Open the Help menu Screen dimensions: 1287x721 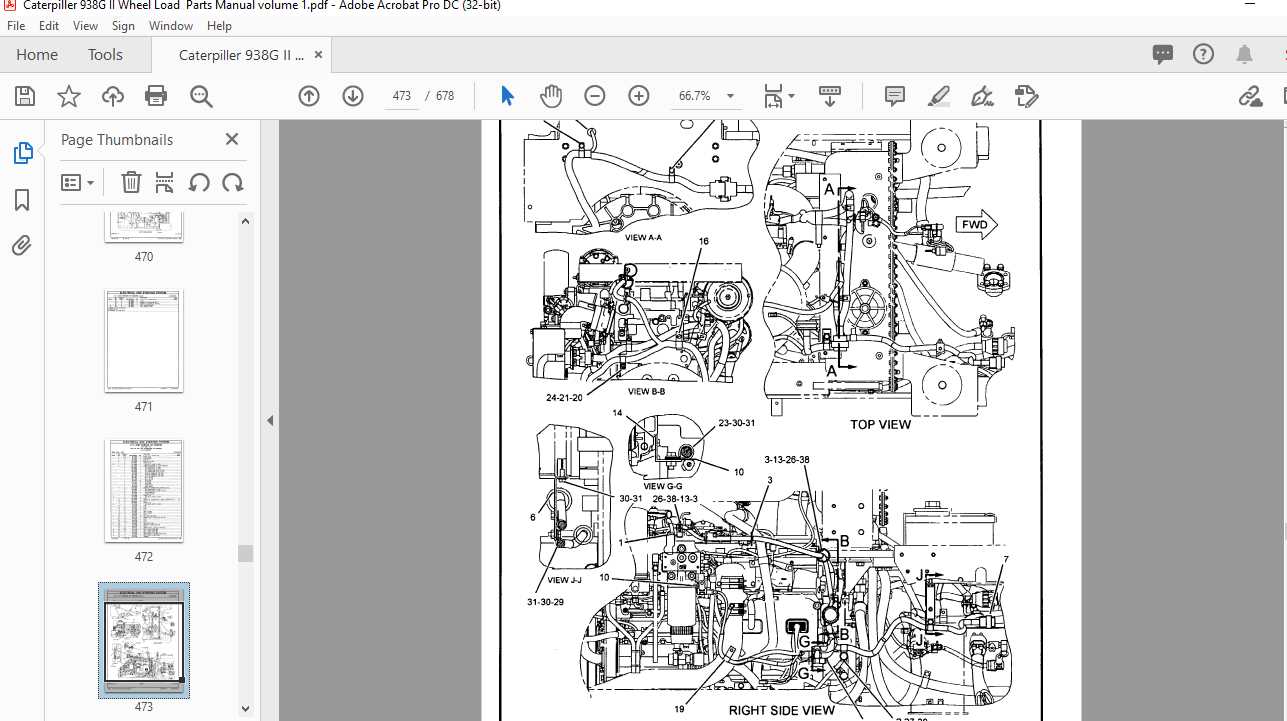pos(218,26)
